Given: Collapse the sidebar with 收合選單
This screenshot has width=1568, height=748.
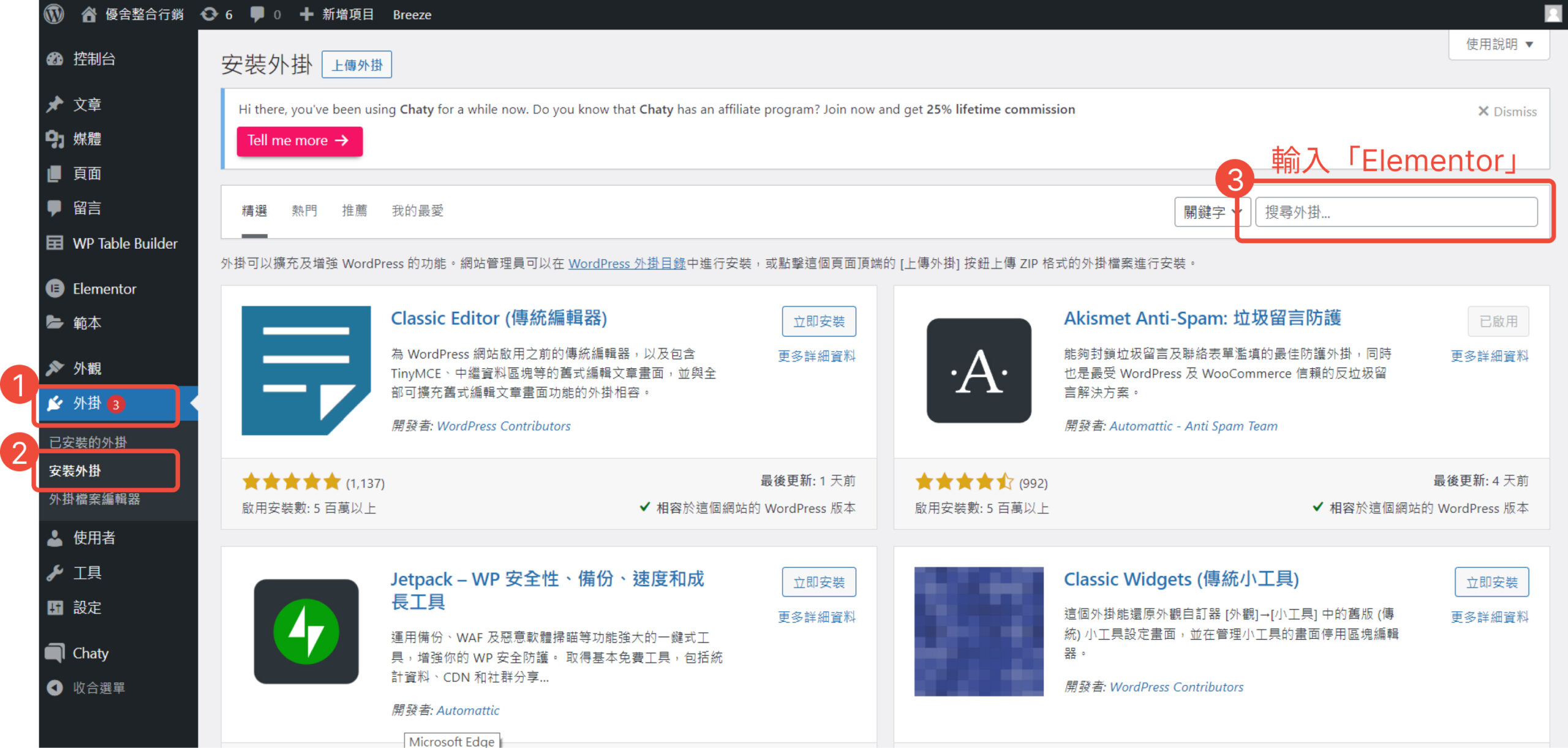Looking at the screenshot, I should tap(98, 688).
